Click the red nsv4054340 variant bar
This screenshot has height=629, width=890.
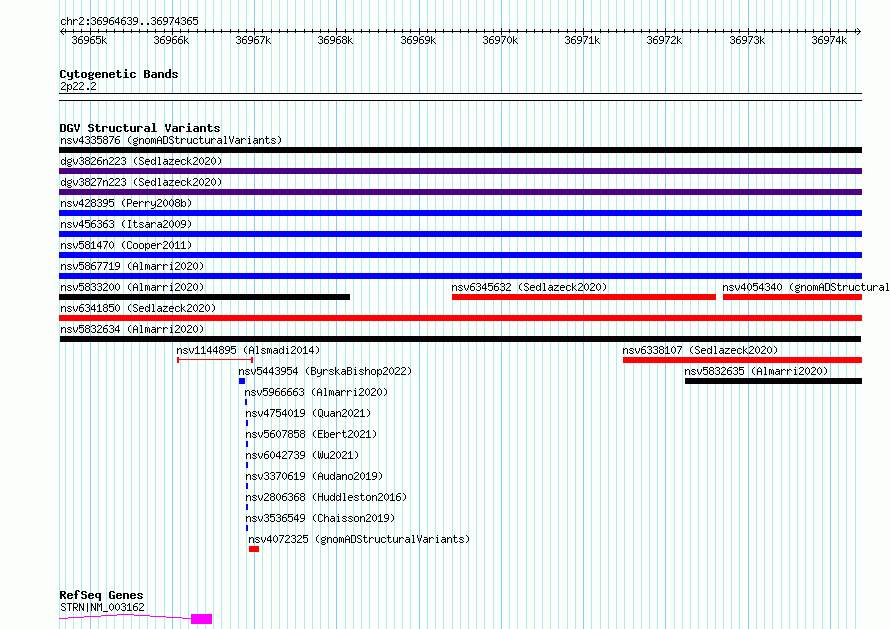tap(792, 297)
